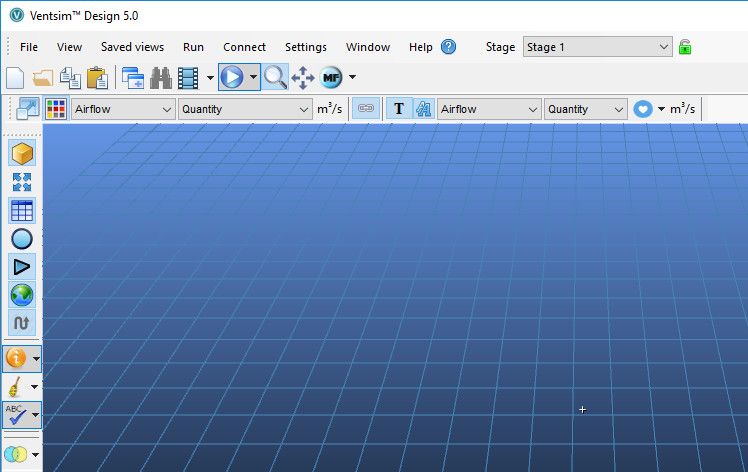This screenshot has height=472, width=748.
Task: Expand arrow next to info icon
Action: tap(36, 358)
